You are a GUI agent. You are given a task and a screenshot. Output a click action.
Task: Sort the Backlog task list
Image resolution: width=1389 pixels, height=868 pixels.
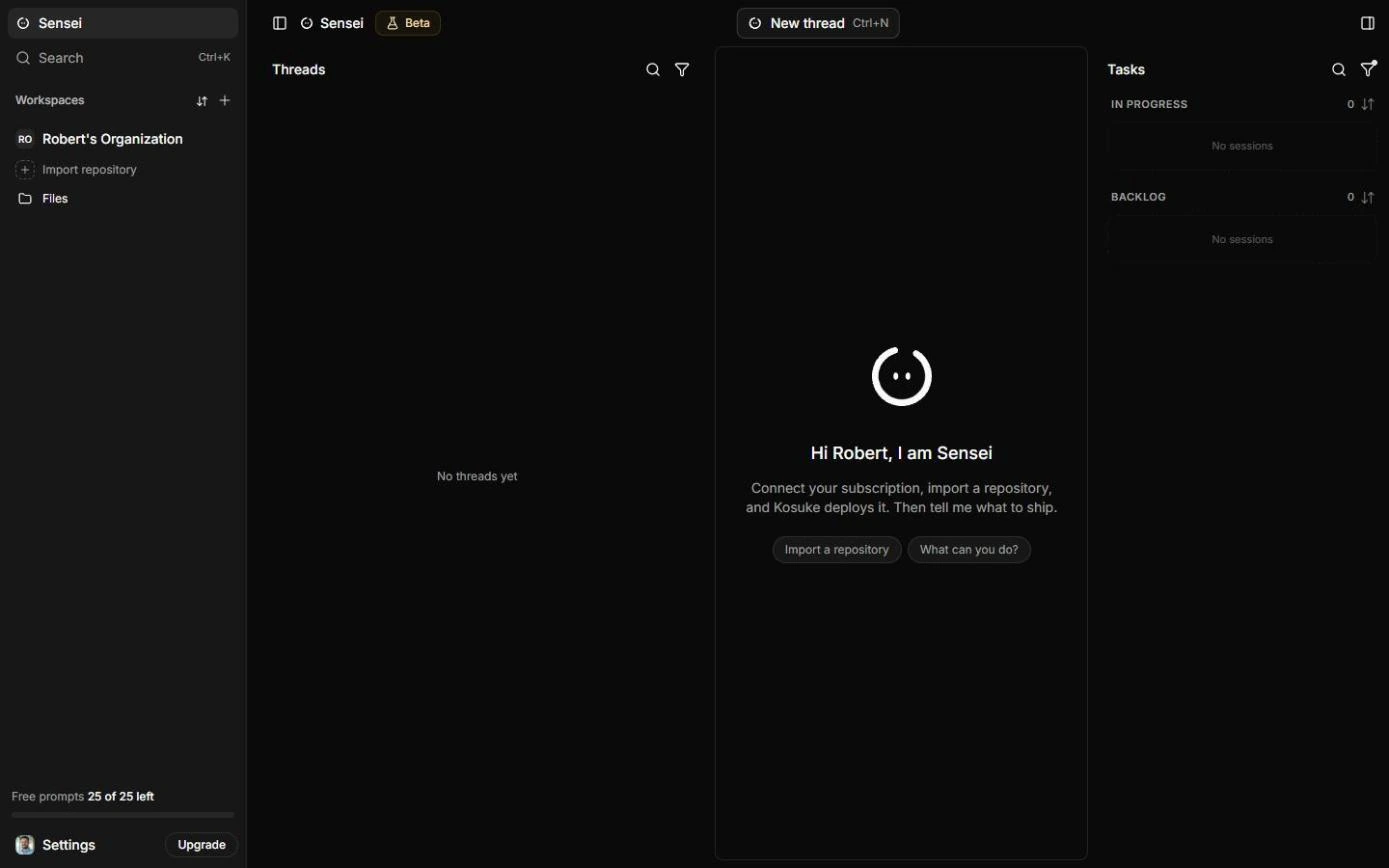(1368, 197)
